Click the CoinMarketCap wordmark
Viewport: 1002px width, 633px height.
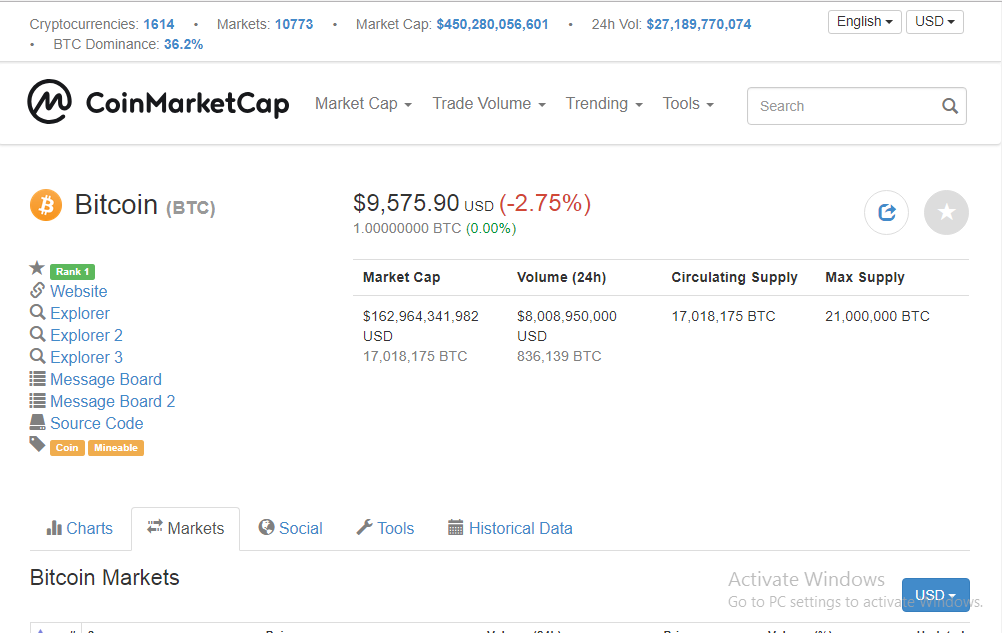click(x=187, y=103)
